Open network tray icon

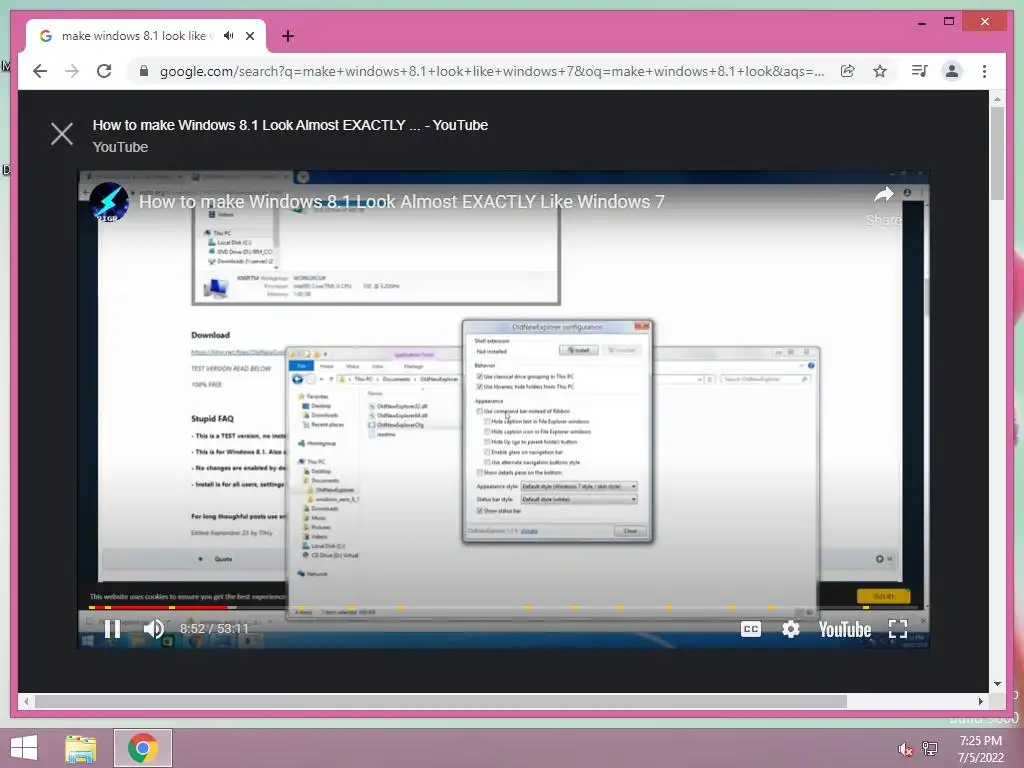(x=930, y=748)
